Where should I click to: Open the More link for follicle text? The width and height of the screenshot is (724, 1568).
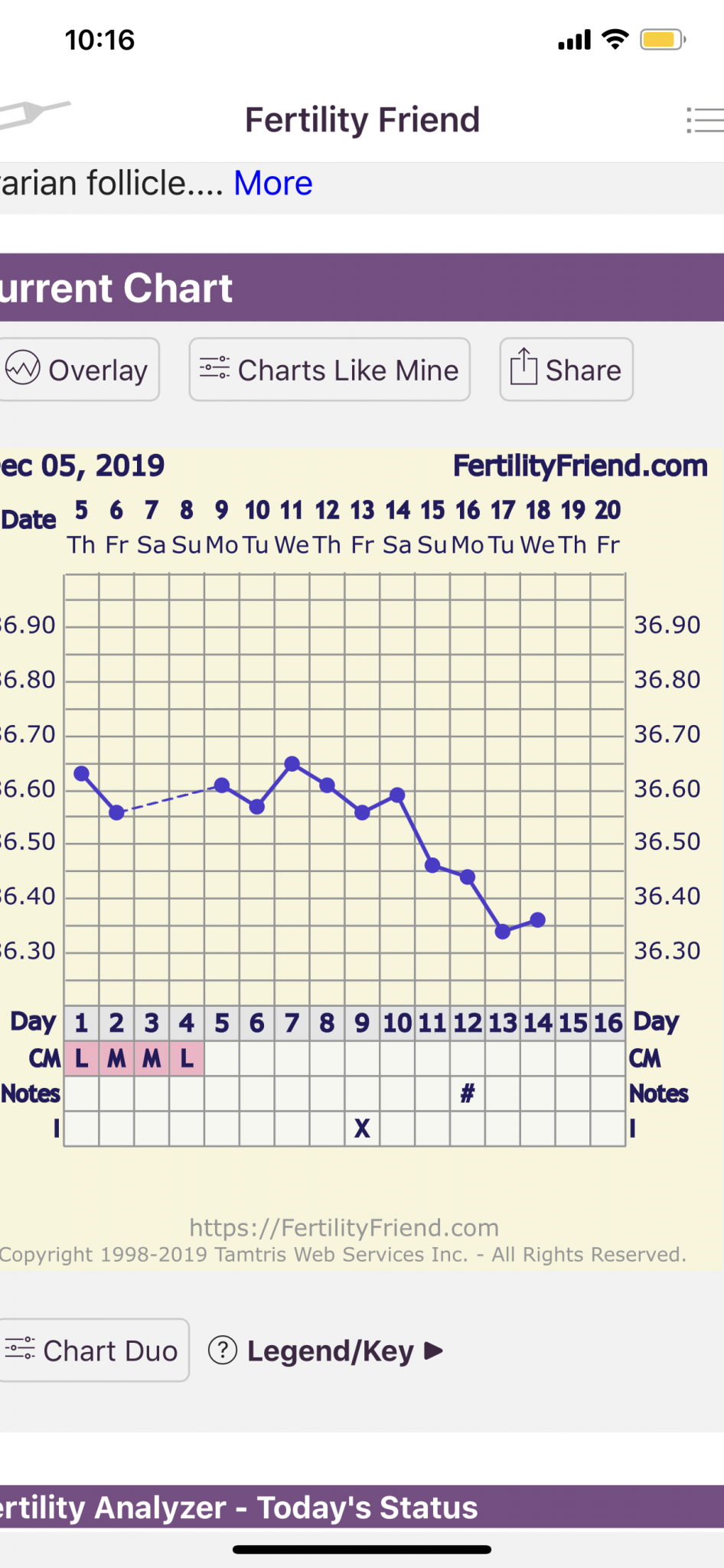pyautogui.click(x=273, y=184)
